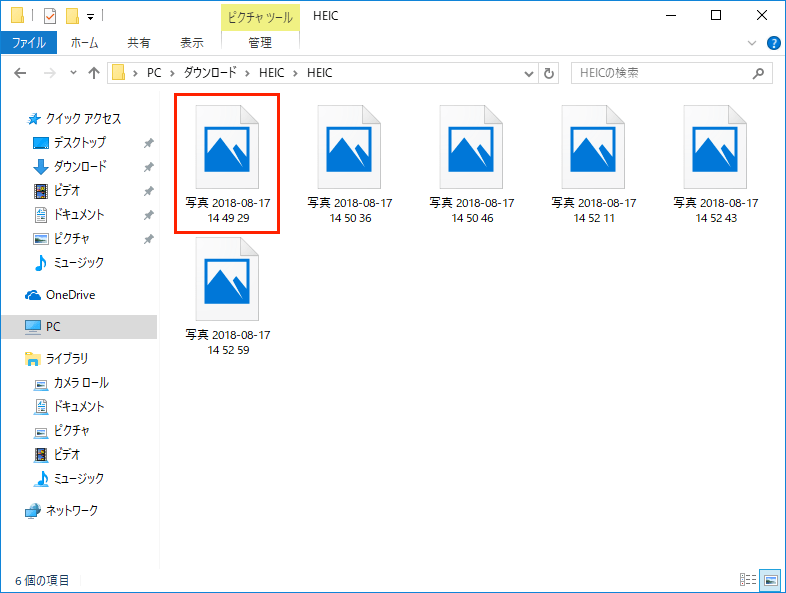The height and width of the screenshot is (593, 786).
Task: Expand the address bar history dropdown
Action: 528,74
